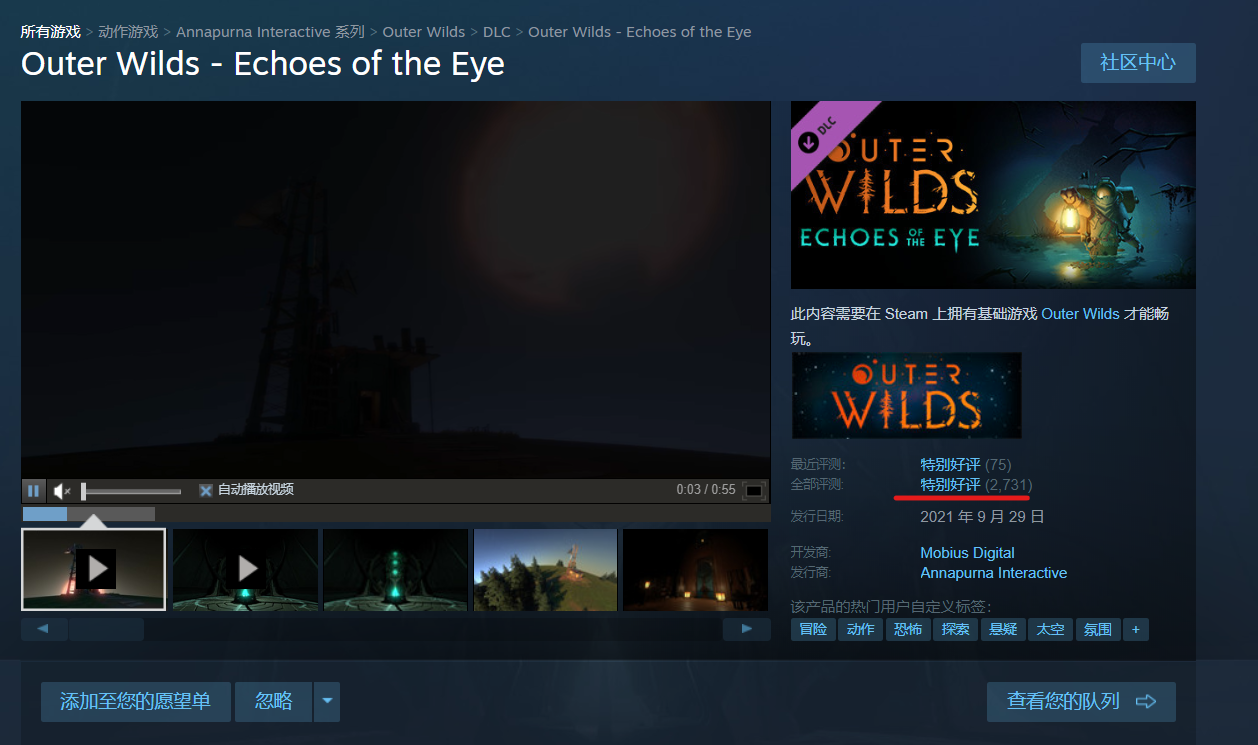Viewport: 1258px width, 745px height.
Task: Select the 恐怖 tag
Action: coord(908,629)
